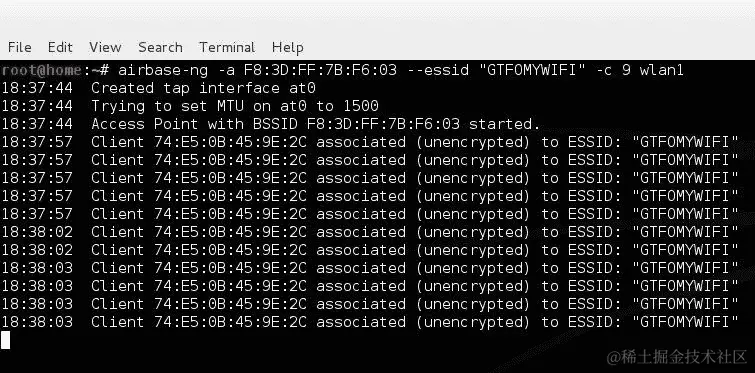Click the channel value 9 after -c
Screen dimensions: 755x373
(x=626, y=70)
